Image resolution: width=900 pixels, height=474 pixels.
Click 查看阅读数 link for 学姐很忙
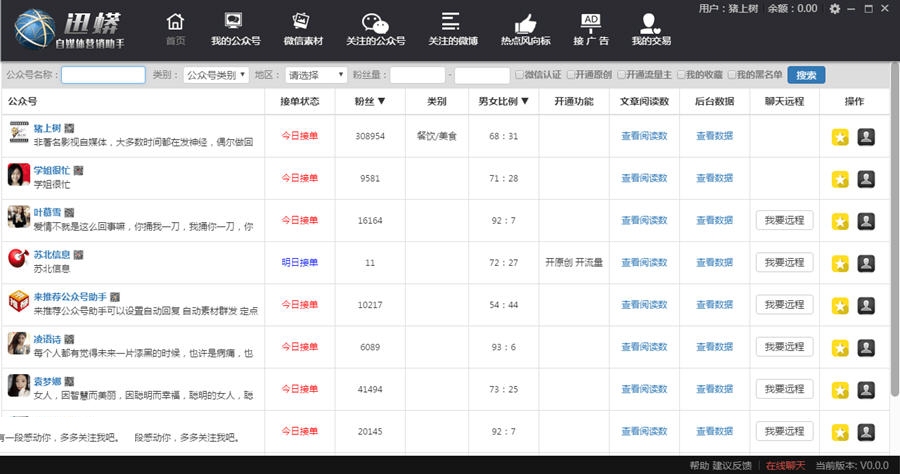pos(644,178)
